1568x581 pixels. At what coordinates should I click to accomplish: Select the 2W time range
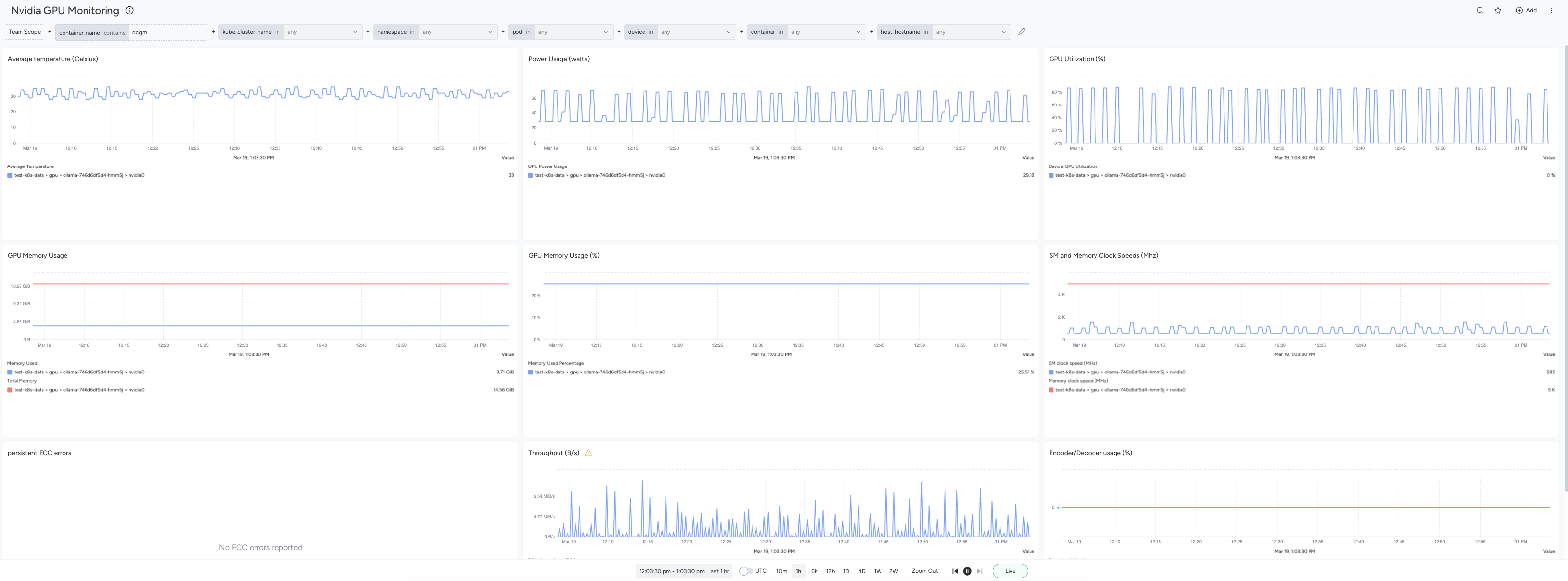click(x=894, y=571)
